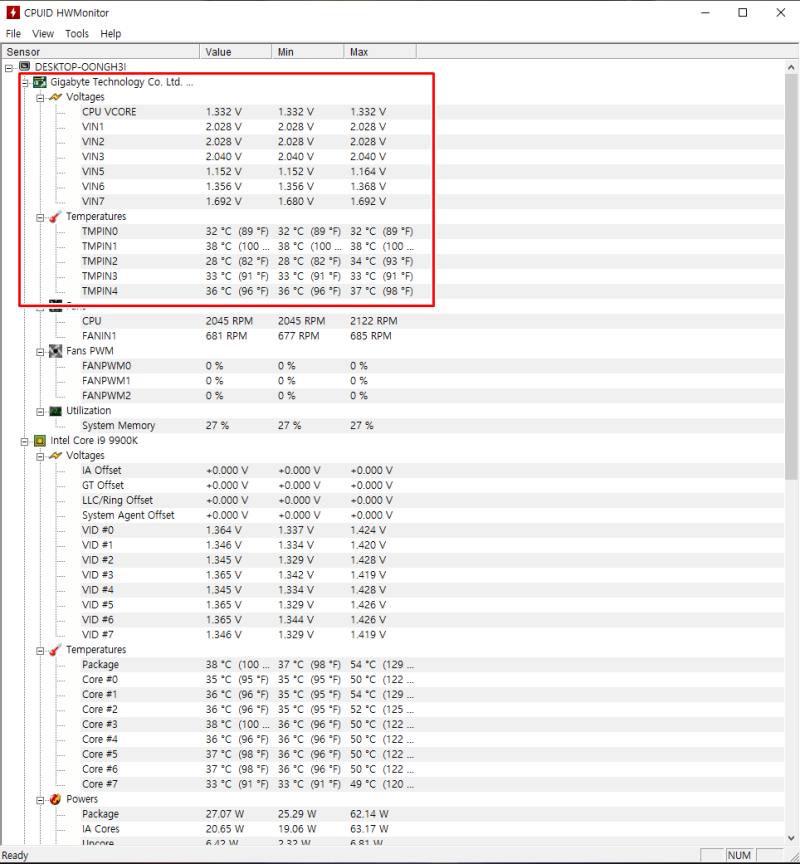Select the temperature Package row
The image size is (800, 864).
point(431,665)
